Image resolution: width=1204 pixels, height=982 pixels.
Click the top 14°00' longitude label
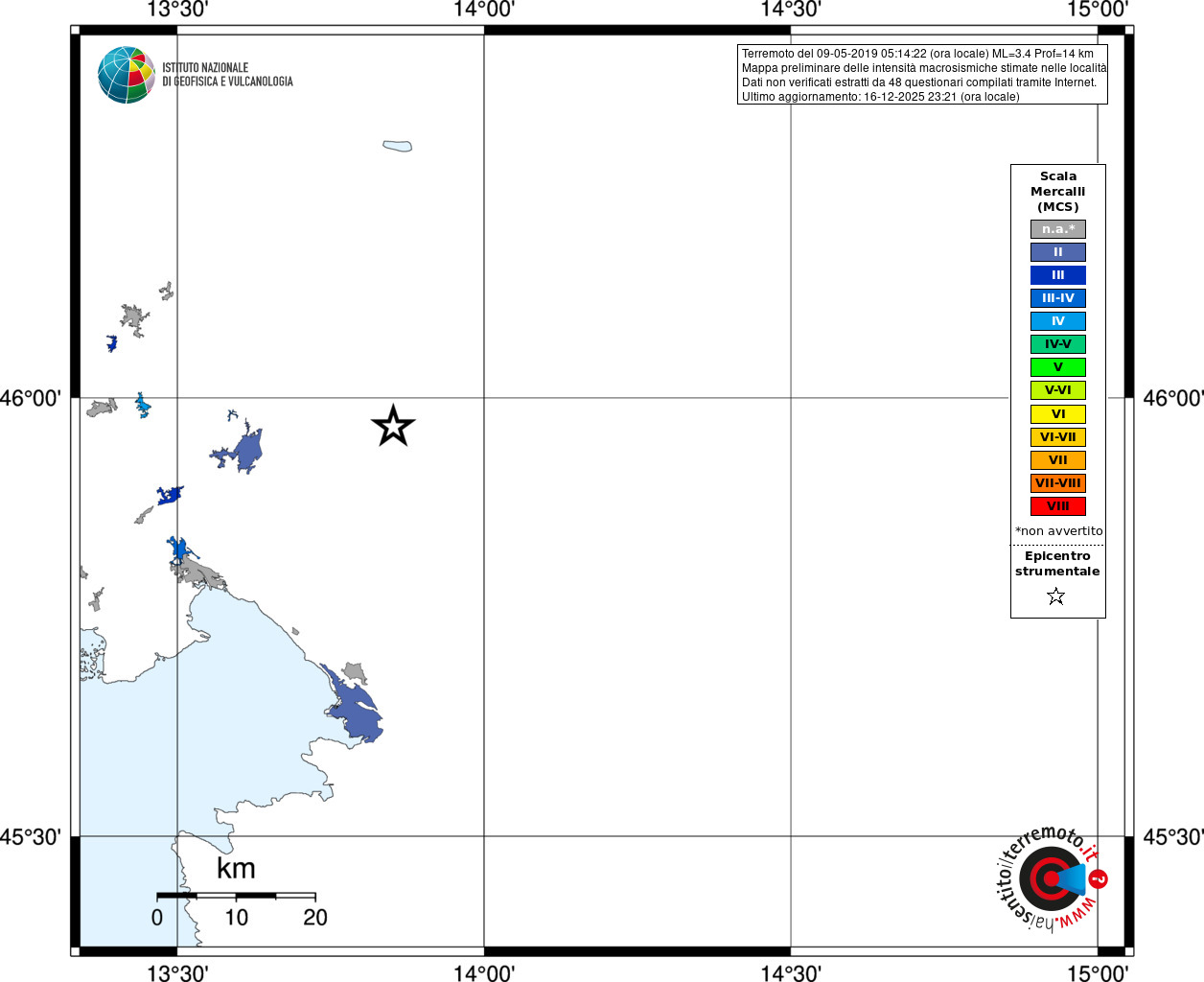tap(484, 10)
